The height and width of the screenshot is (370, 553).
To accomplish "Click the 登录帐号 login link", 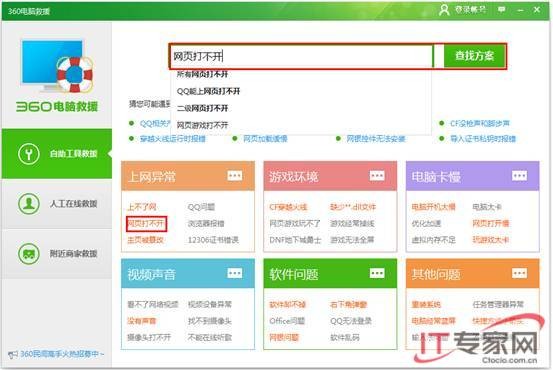I will tap(470, 10).
